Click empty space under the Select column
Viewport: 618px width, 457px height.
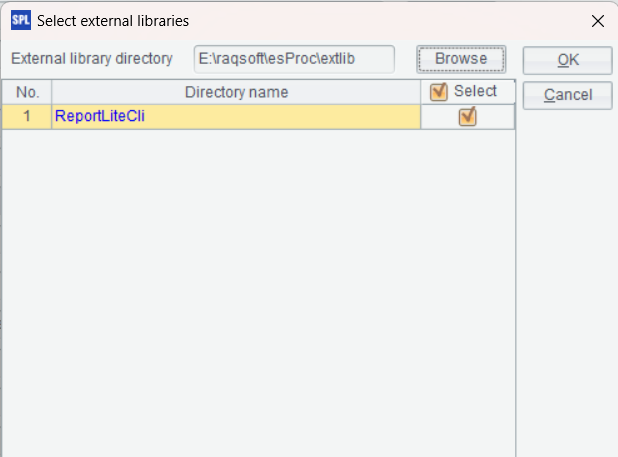click(467, 280)
